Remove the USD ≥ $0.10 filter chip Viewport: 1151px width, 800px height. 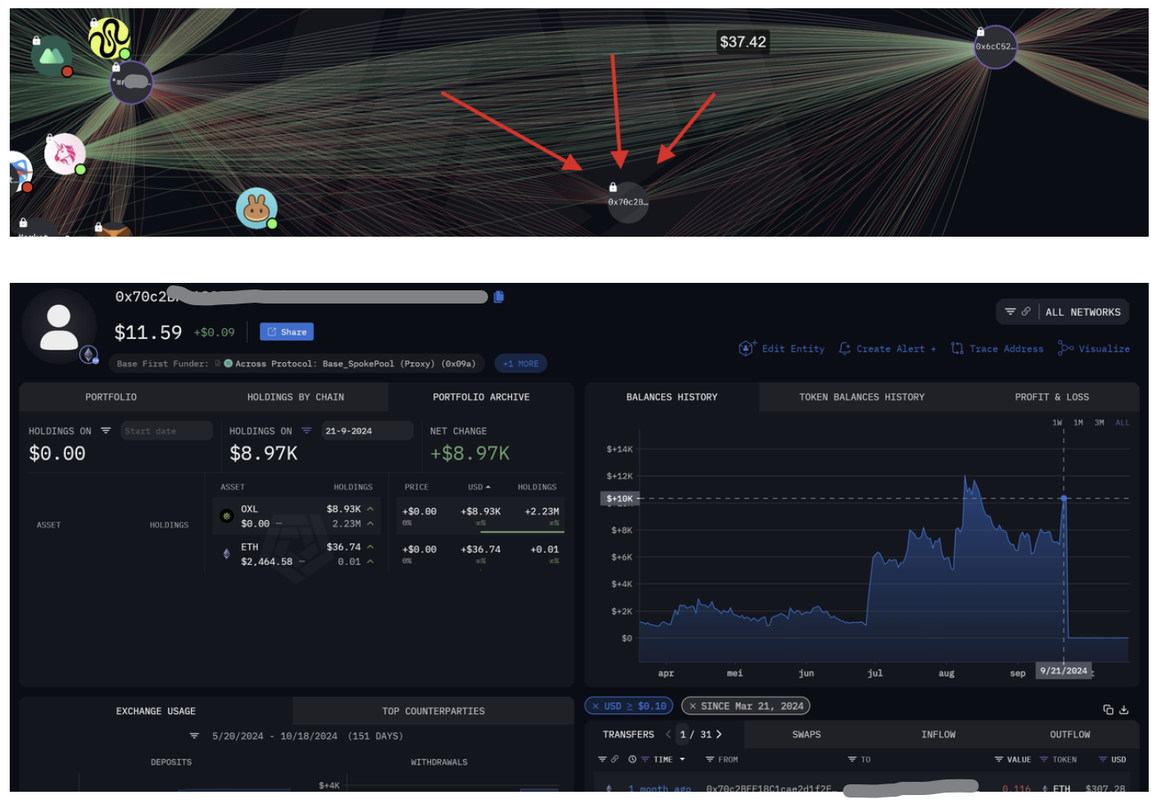[x=595, y=706]
